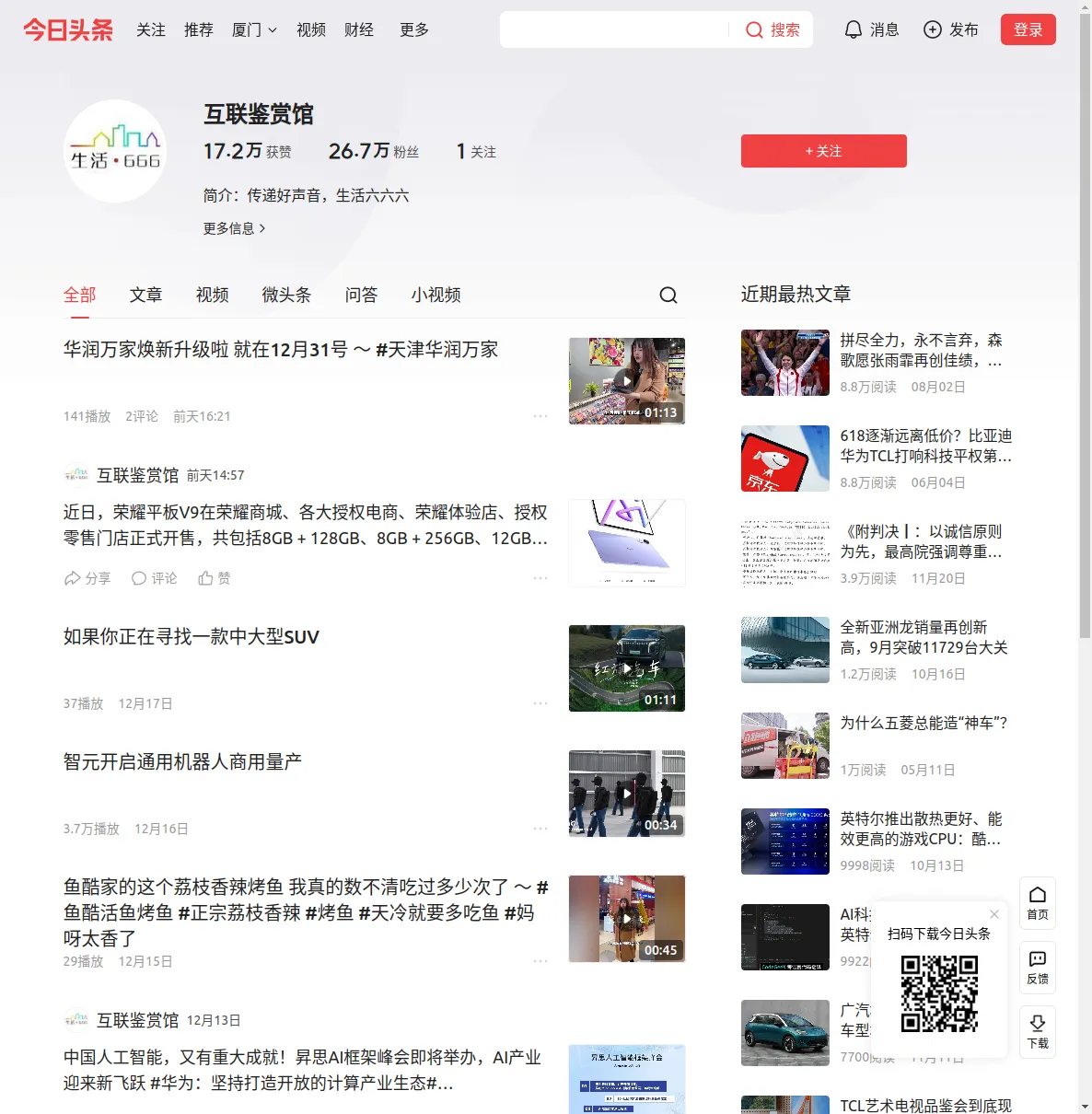This screenshot has width=1092, height=1114.
Task: Click the 发布 plus-circle icon
Action: pos(933,30)
